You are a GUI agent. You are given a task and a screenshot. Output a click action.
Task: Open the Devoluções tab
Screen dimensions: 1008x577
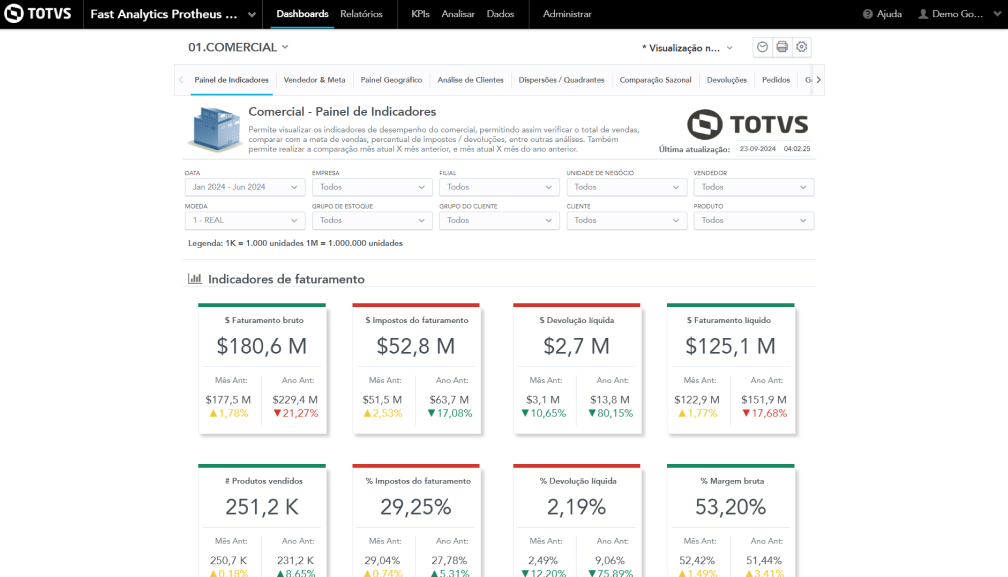coord(726,80)
